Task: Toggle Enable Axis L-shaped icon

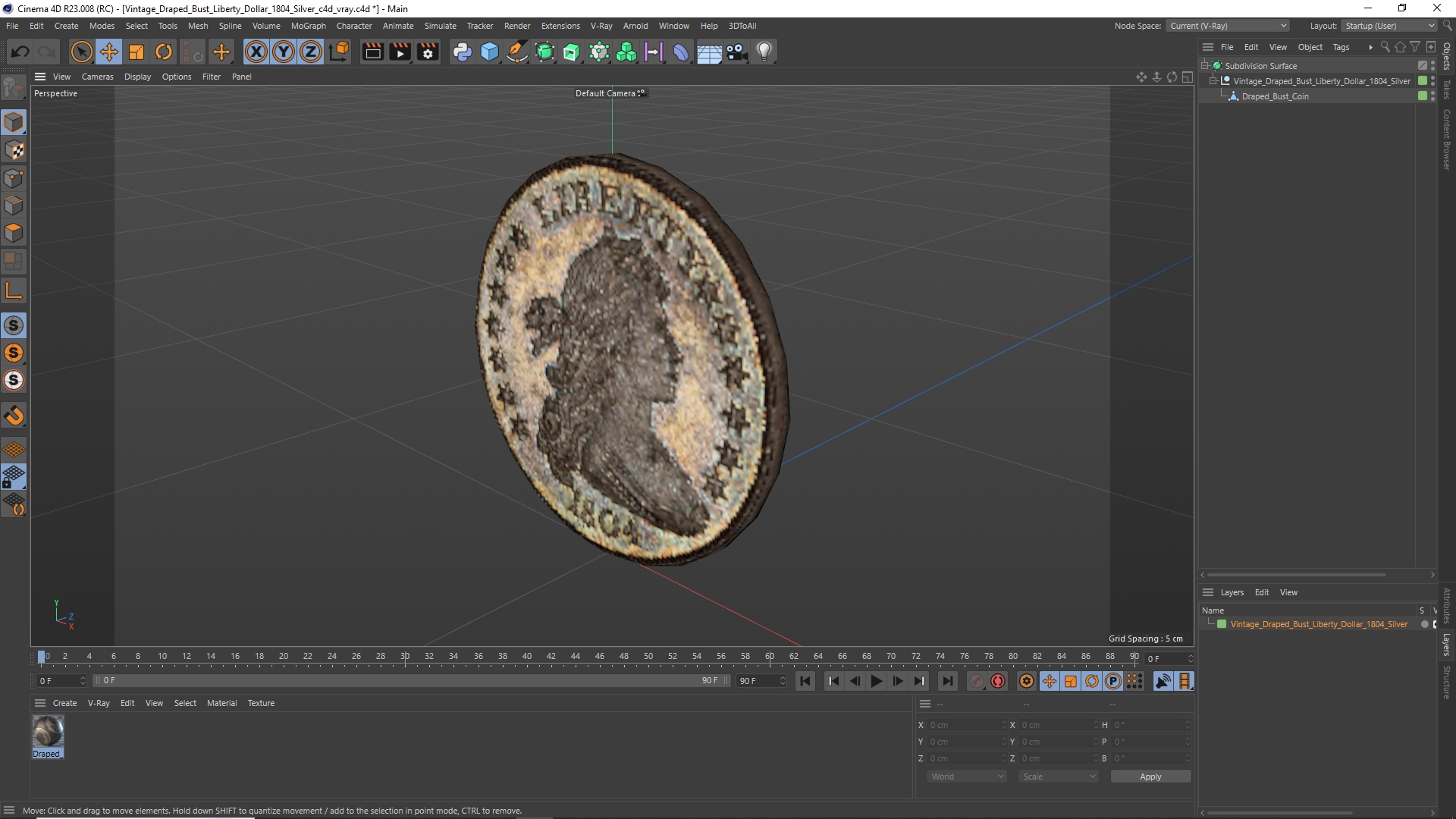Action: 14,290
